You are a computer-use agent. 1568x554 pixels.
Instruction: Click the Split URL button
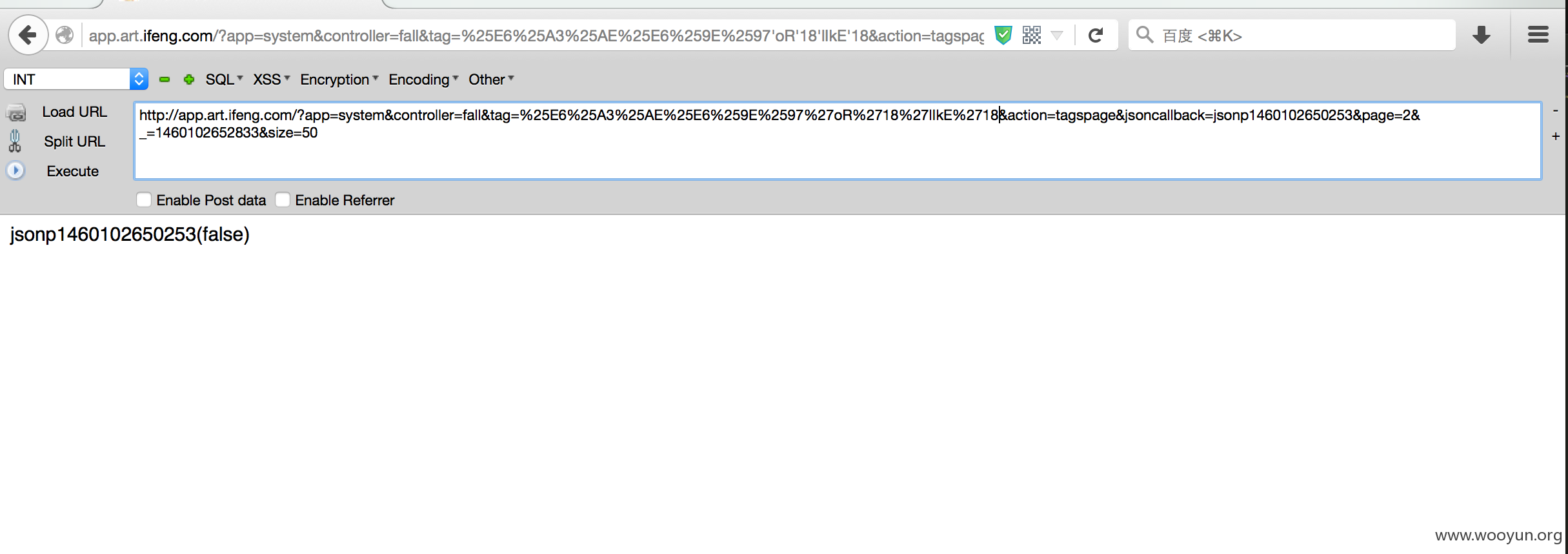(74, 141)
